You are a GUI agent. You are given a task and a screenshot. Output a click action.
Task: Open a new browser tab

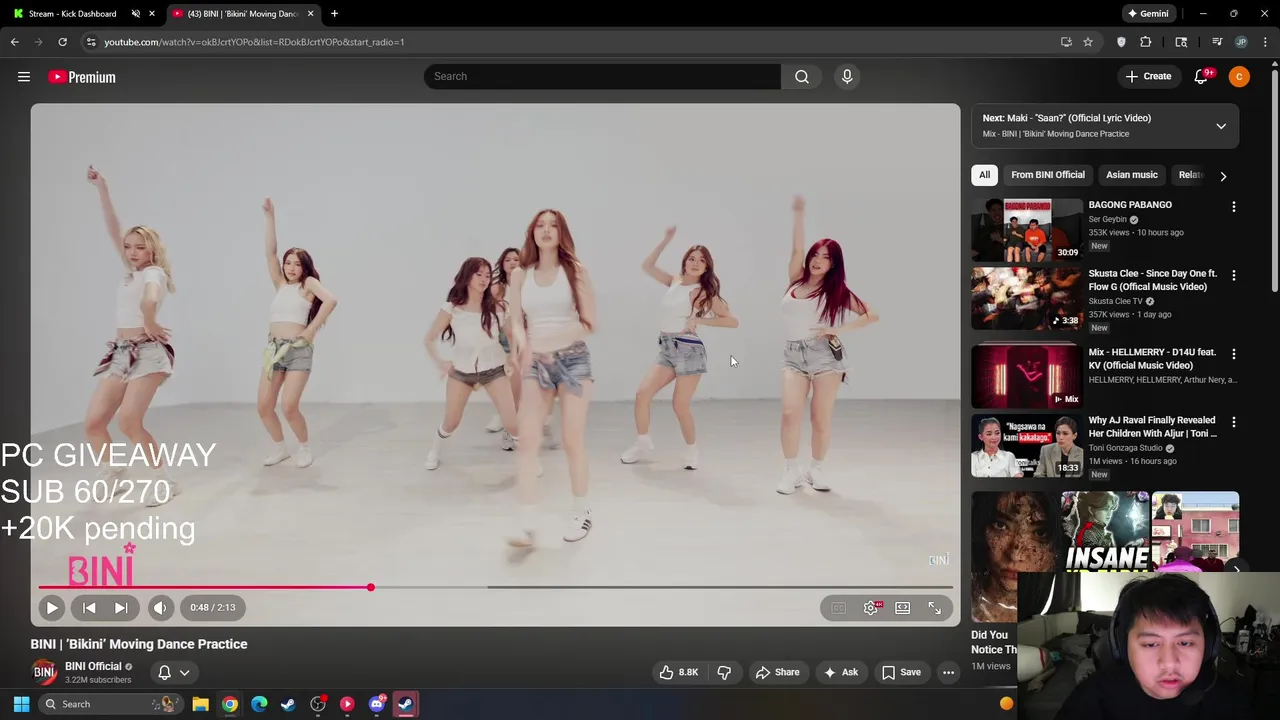point(334,14)
